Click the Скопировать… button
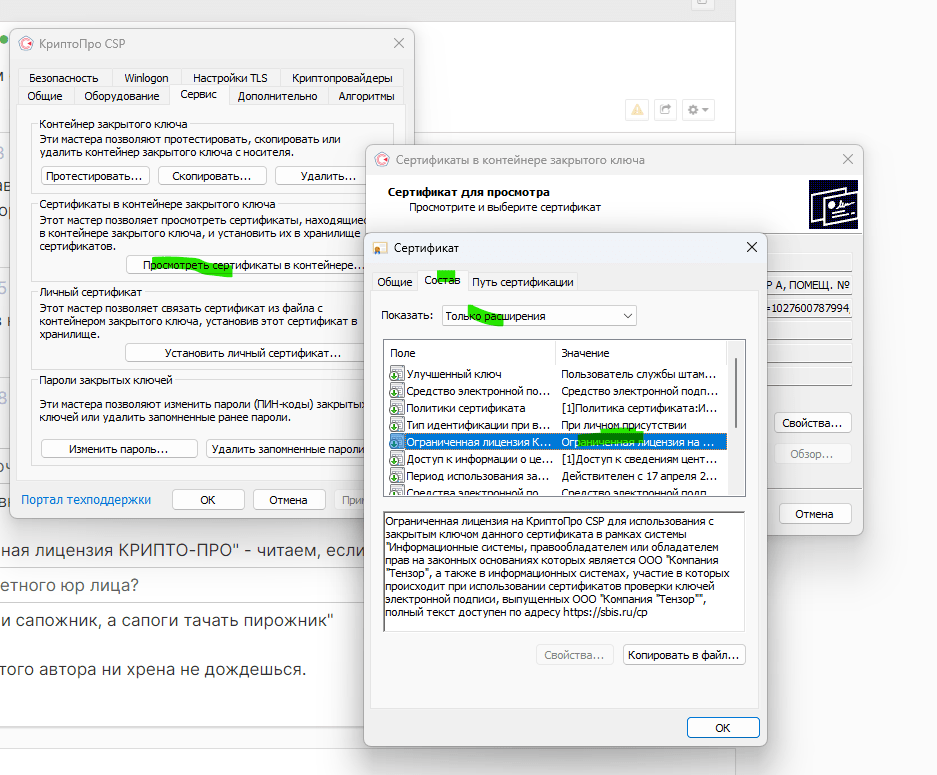This screenshot has height=775, width=937. (212, 176)
